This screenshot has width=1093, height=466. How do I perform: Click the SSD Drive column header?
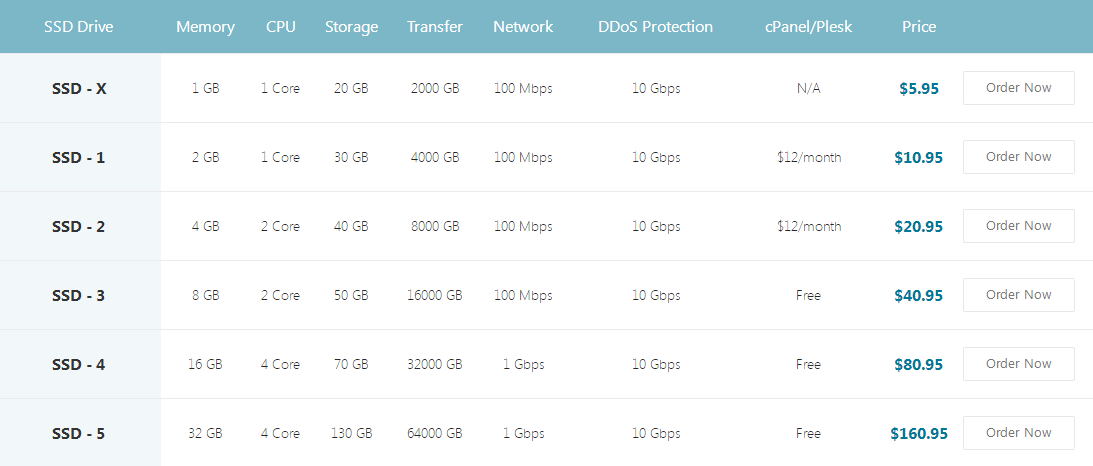79,27
